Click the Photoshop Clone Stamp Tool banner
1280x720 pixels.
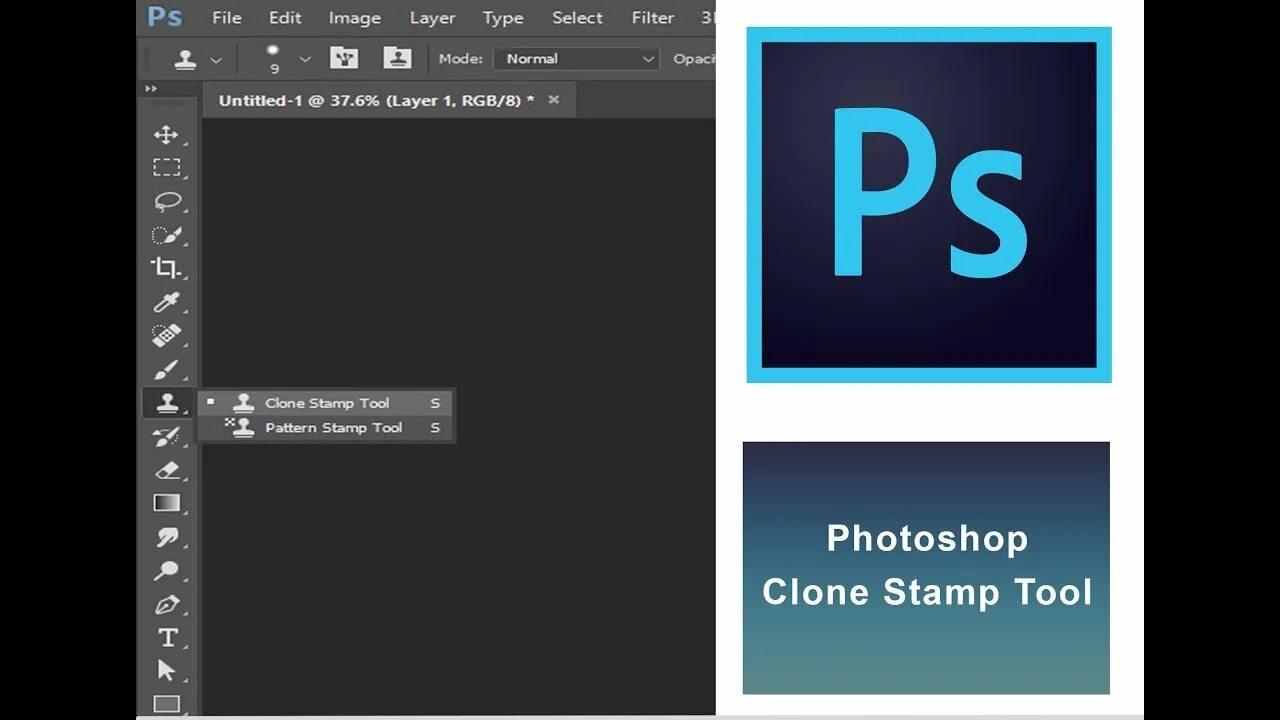[926, 567]
